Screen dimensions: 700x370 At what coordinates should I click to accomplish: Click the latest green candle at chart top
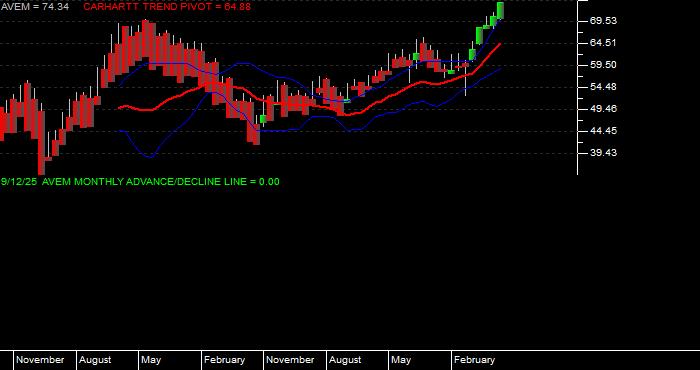coord(500,10)
